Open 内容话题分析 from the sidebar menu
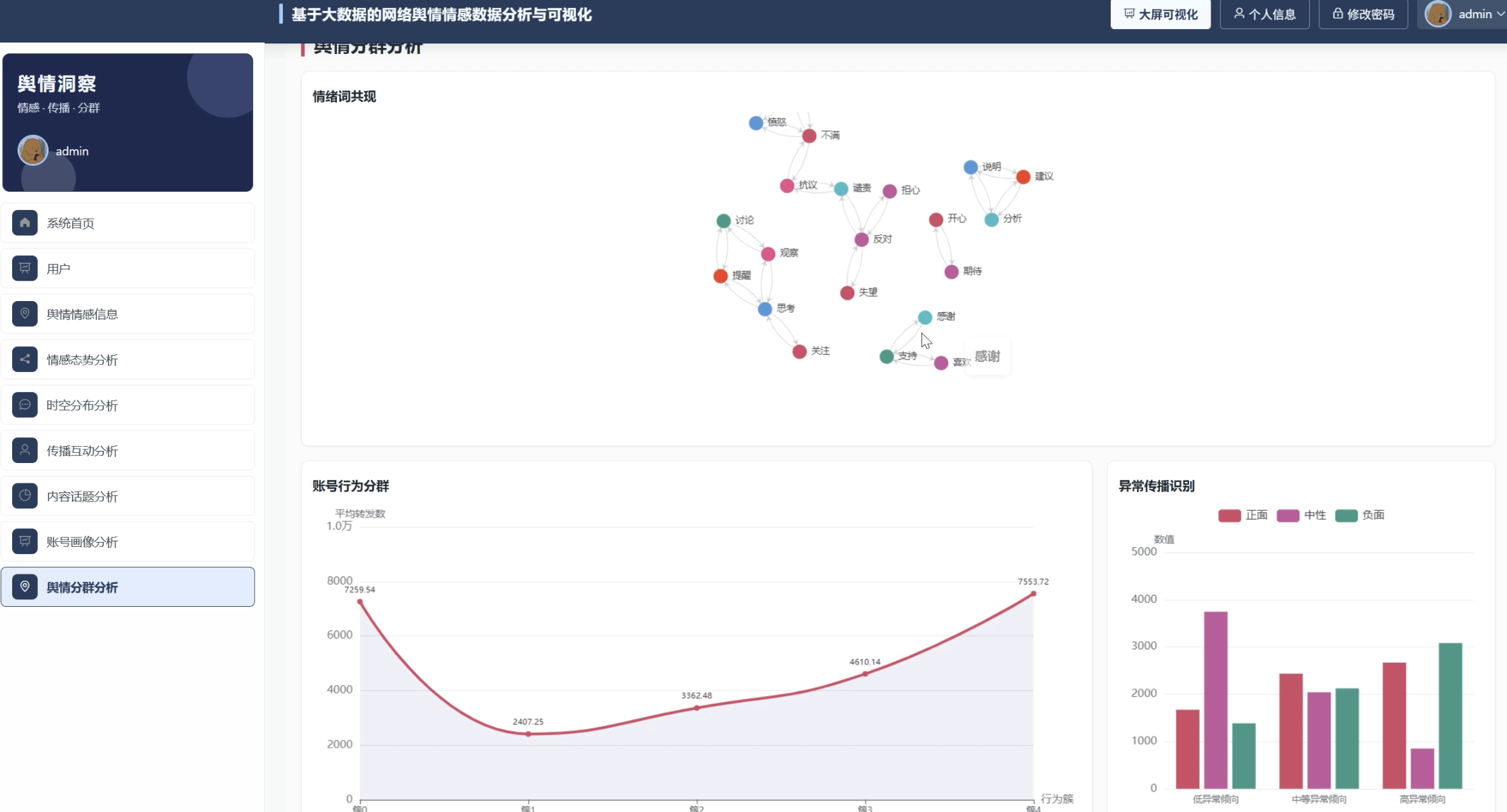 (x=128, y=496)
